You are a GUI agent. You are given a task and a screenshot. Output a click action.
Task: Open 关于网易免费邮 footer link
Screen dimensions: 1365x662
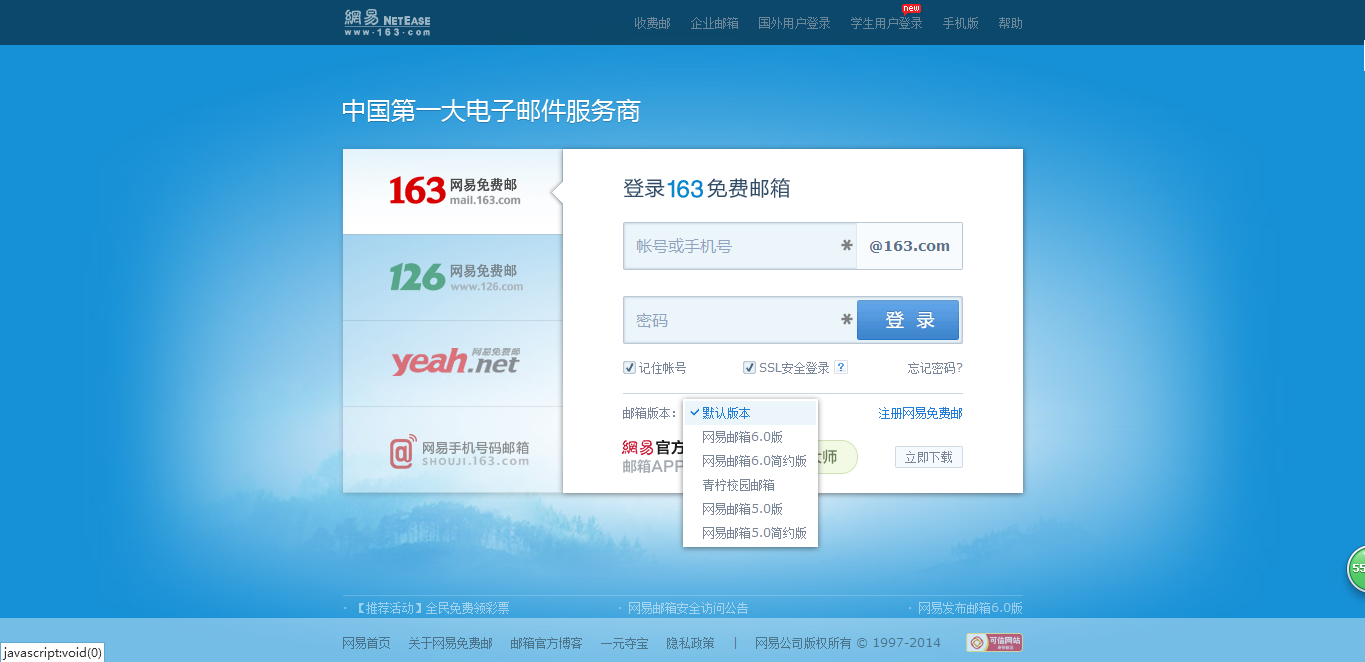450,643
